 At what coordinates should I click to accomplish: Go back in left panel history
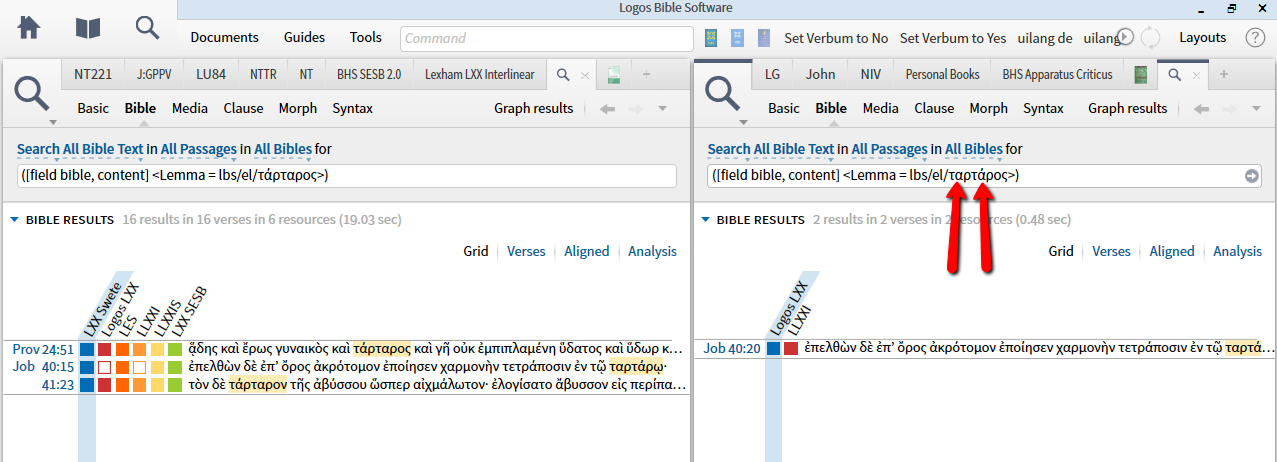point(607,108)
